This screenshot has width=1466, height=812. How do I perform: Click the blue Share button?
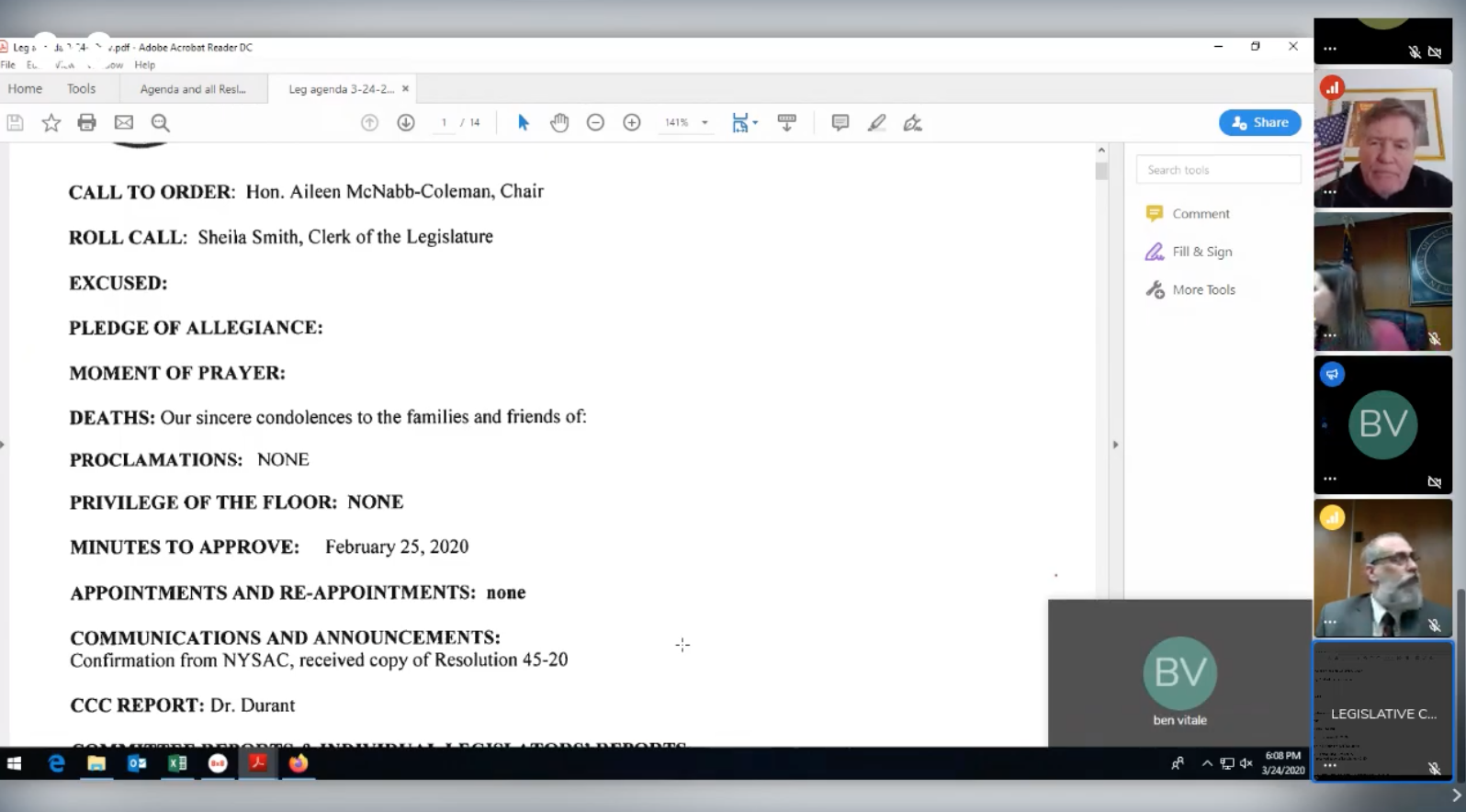(x=1259, y=123)
